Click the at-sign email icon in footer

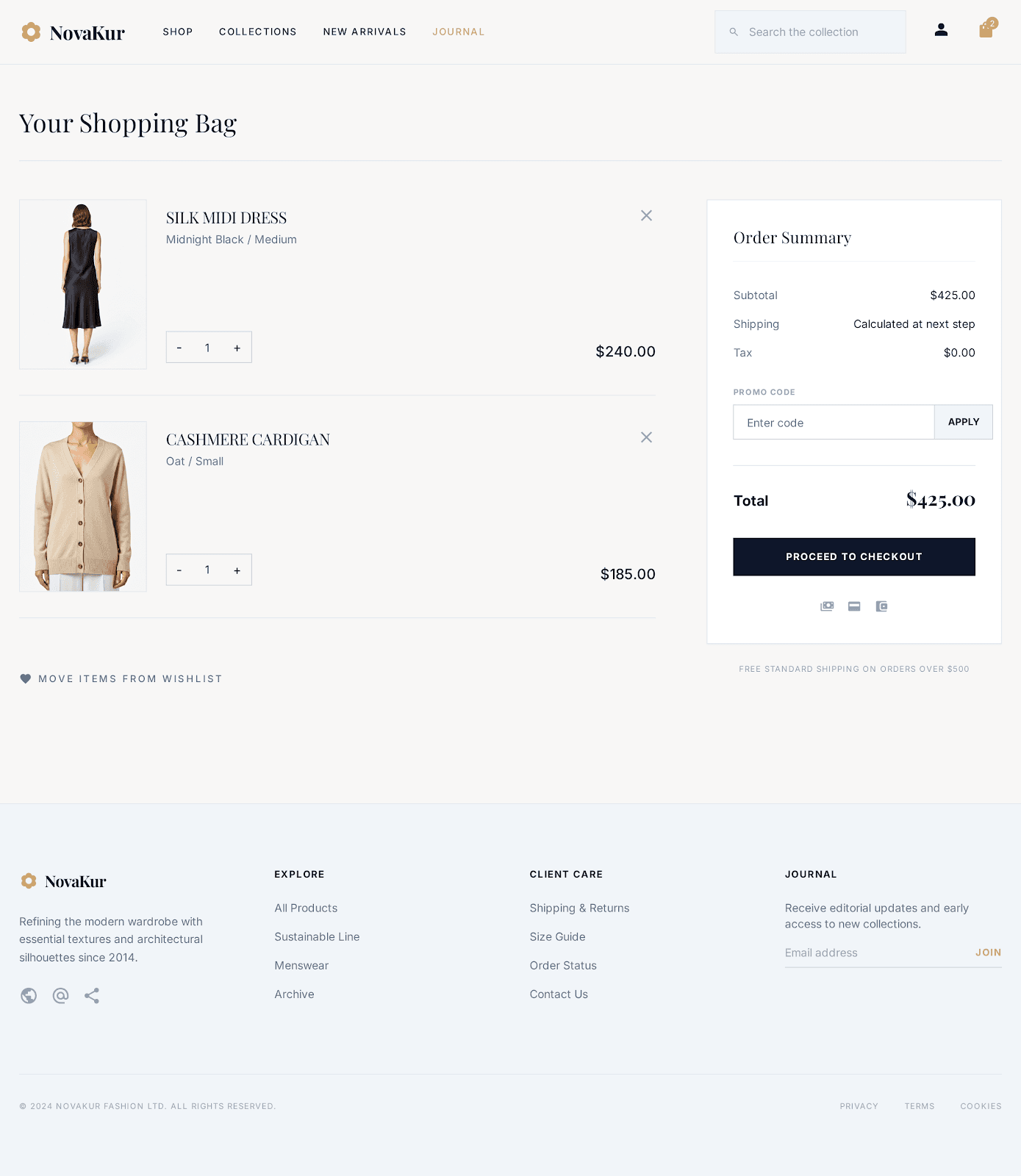[60, 995]
